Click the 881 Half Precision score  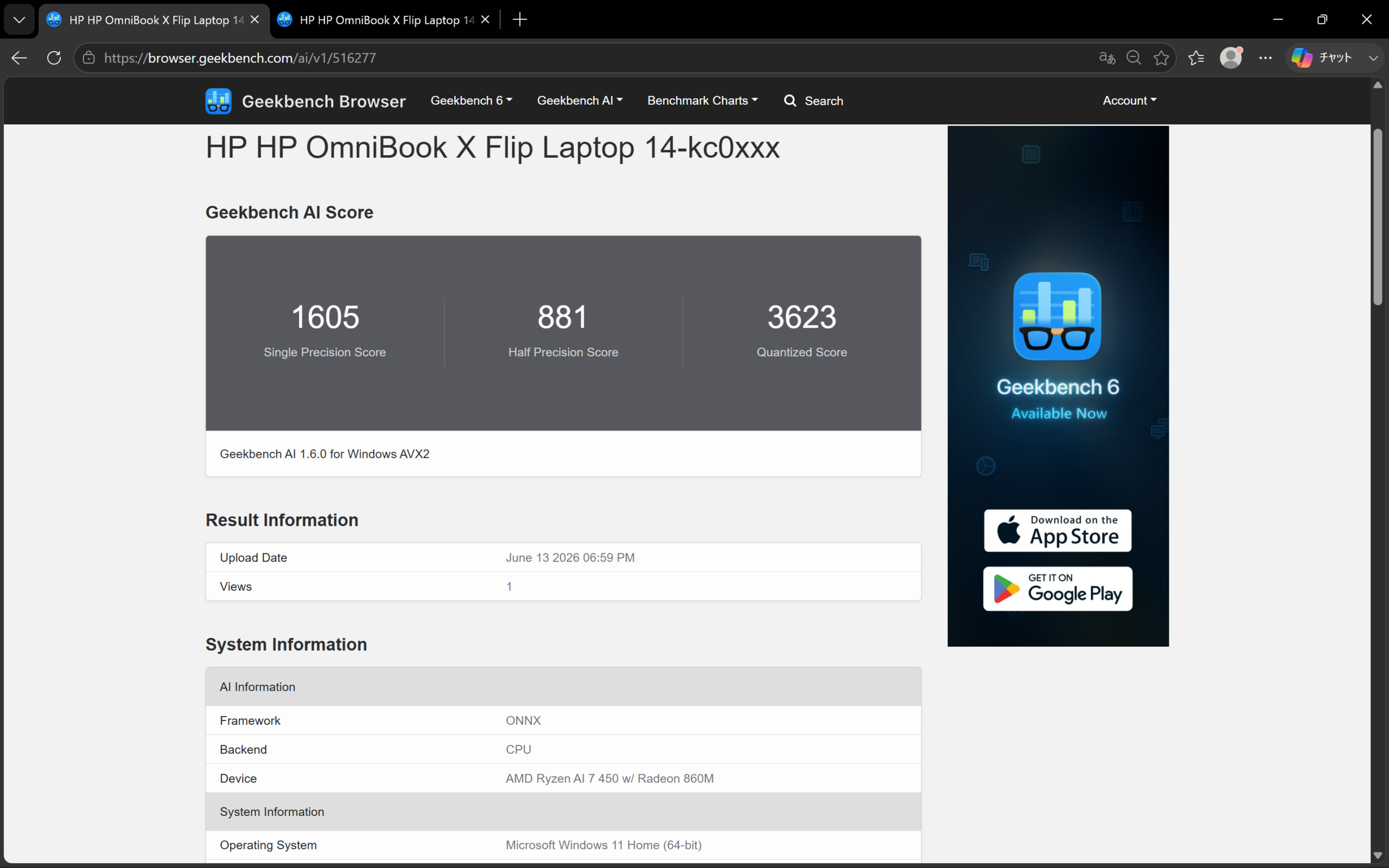pyautogui.click(x=563, y=317)
